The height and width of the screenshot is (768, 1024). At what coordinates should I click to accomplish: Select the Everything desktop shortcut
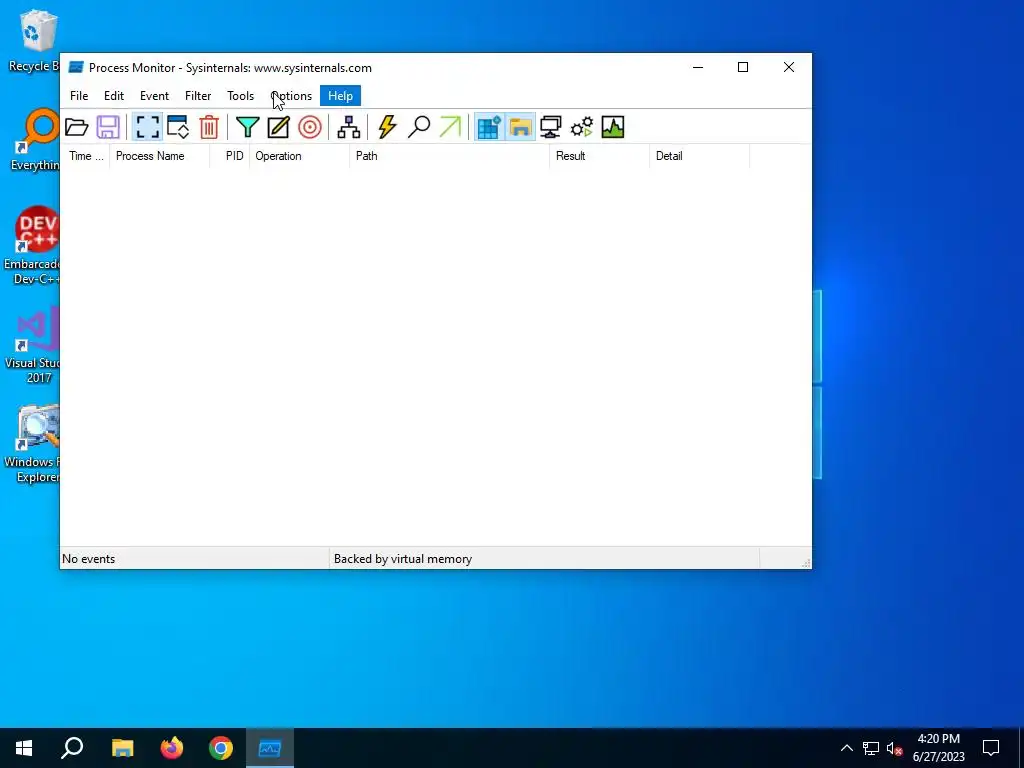(37, 140)
